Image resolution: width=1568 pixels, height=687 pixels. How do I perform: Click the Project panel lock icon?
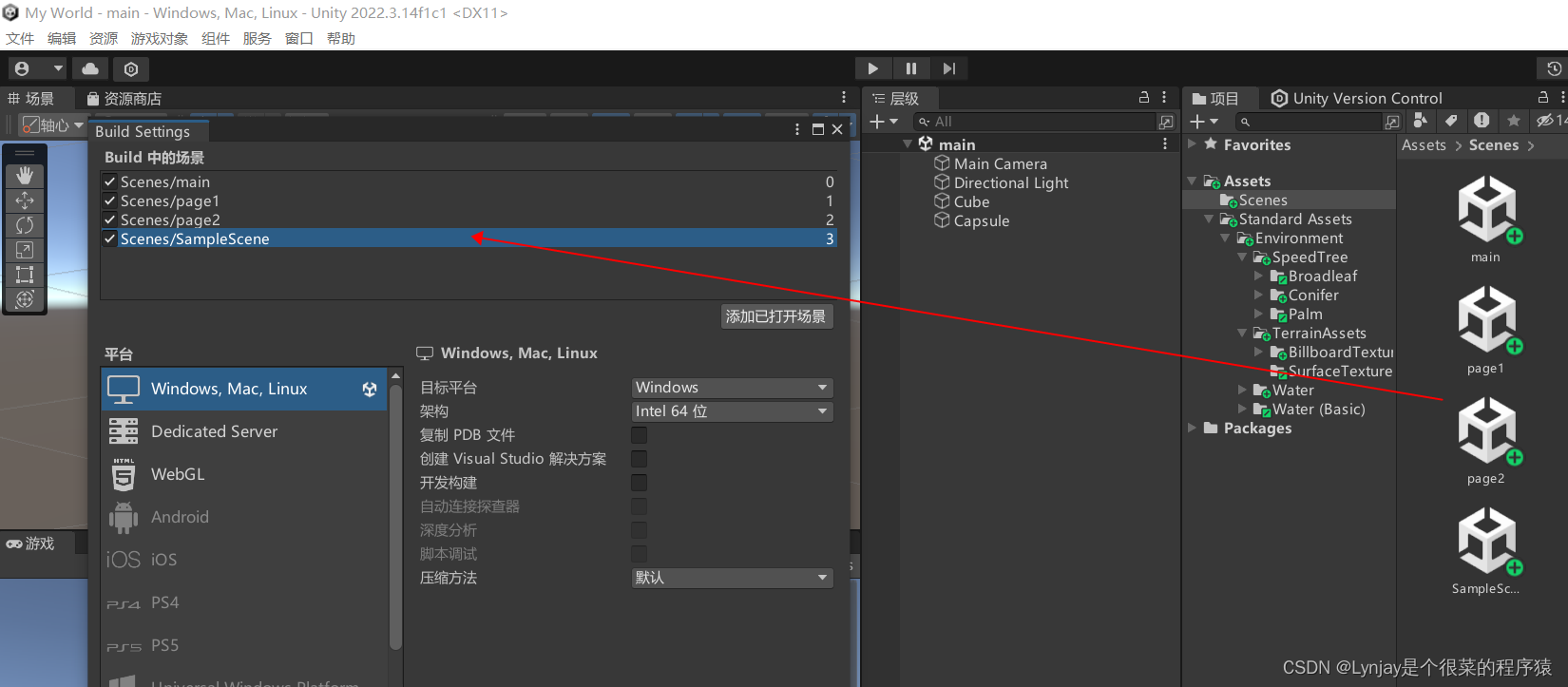coord(1543,98)
